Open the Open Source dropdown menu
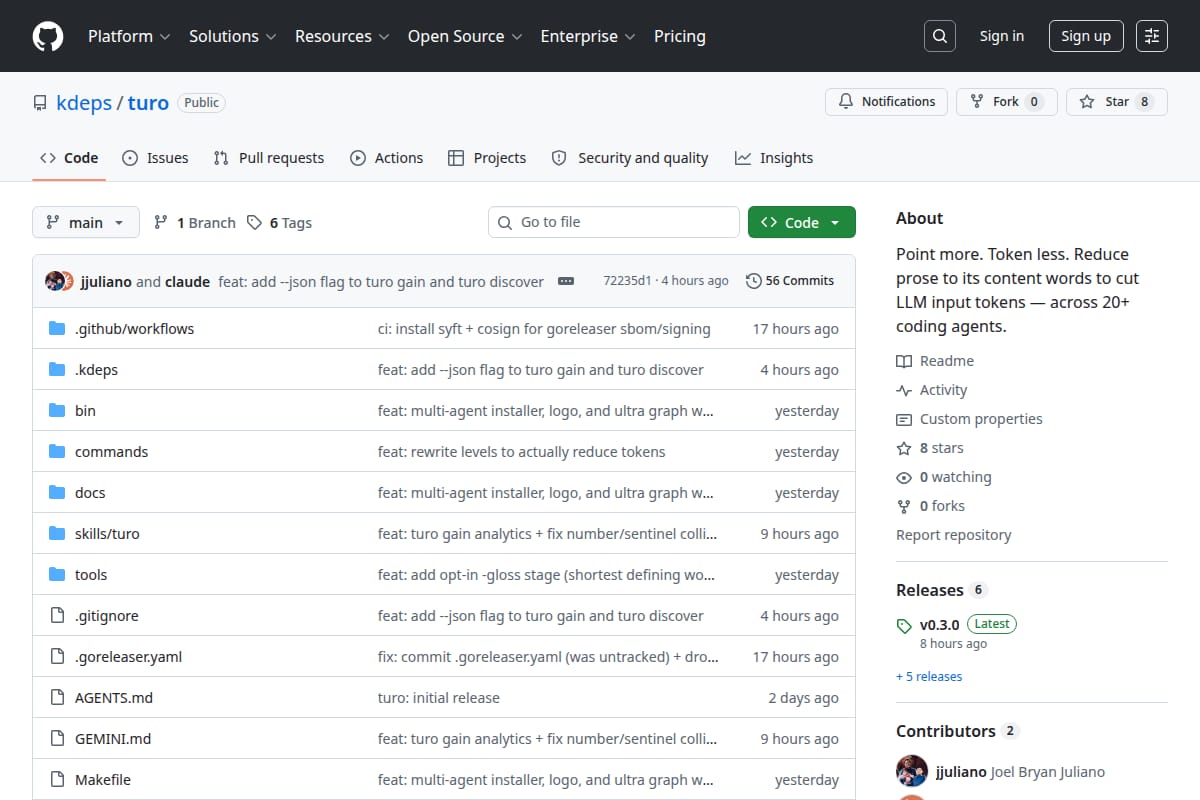The width and height of the screenshot is (1200, 800). point(465,36)
